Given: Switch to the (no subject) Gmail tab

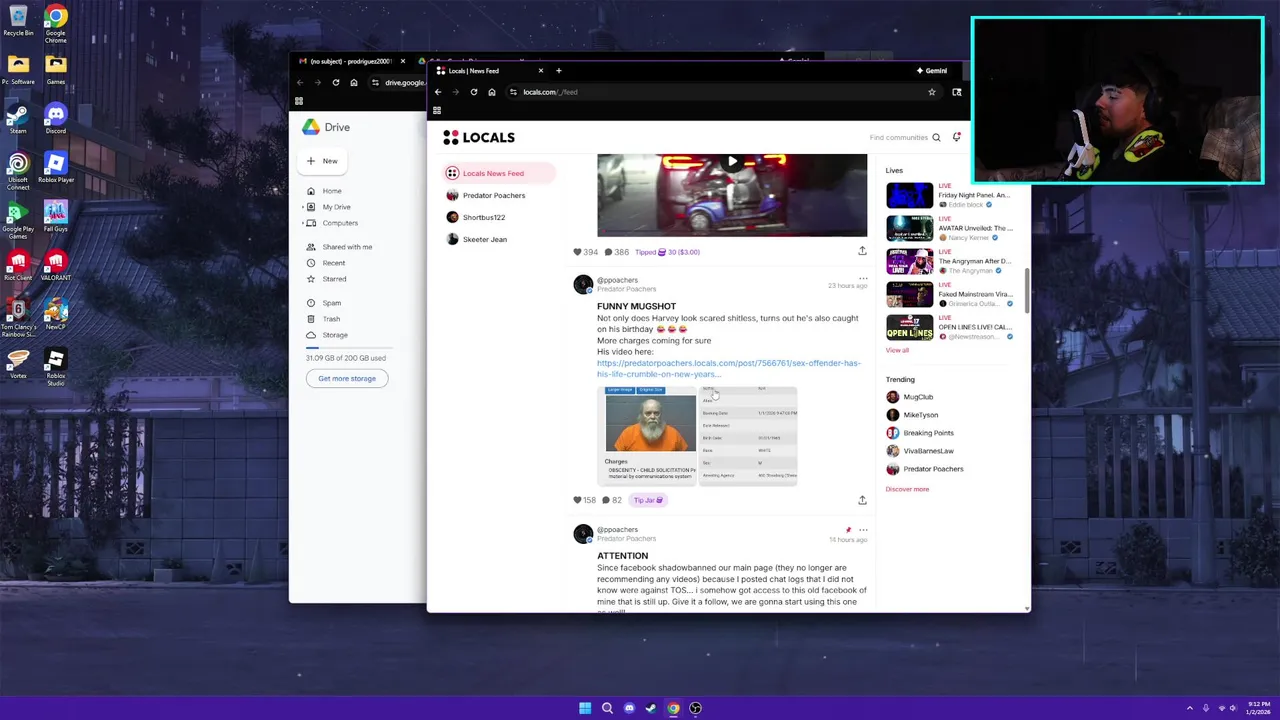Looking at the screenshot, I should (350, 61).
